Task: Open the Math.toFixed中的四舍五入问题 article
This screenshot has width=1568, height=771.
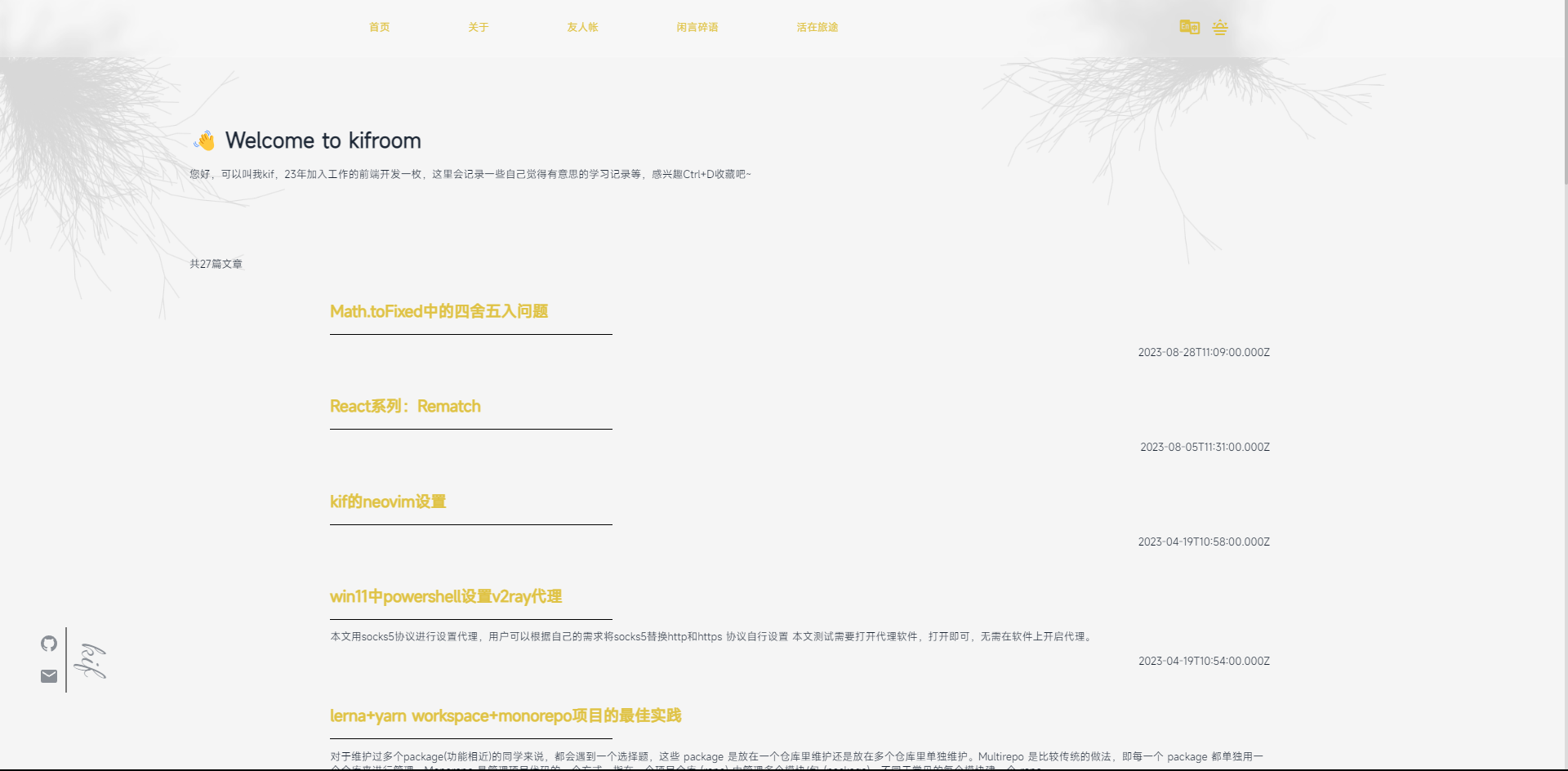Action: pyautogui.click(x=439, y=311)
